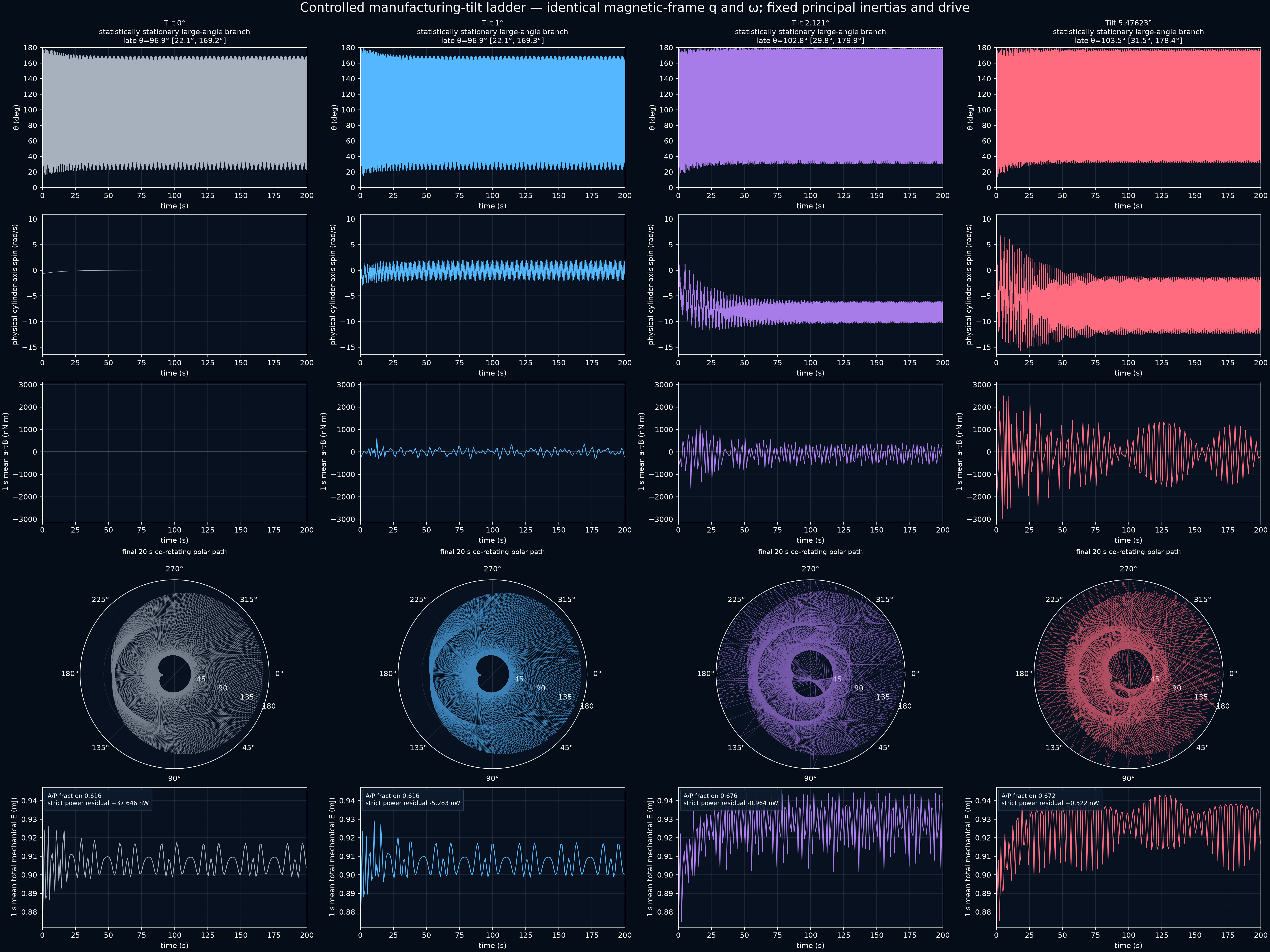Click the '90°' bottom label of the blue polar plot

tap(493, 779)
